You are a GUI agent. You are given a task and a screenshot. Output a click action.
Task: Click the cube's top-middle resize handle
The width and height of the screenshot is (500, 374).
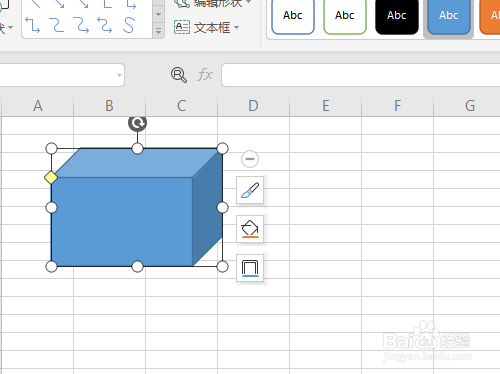point(137,148)
